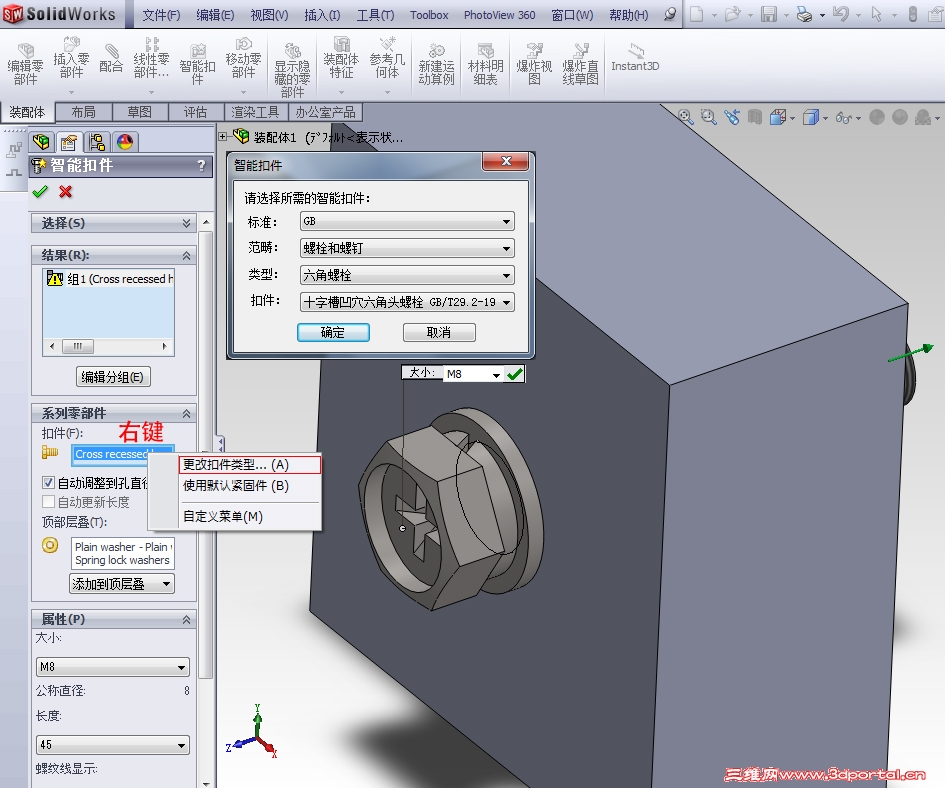Image resolution: width=945 pixels, height=788 pixels.
Task: Collapse the 结果(R) section
Action: coord(186,256)
